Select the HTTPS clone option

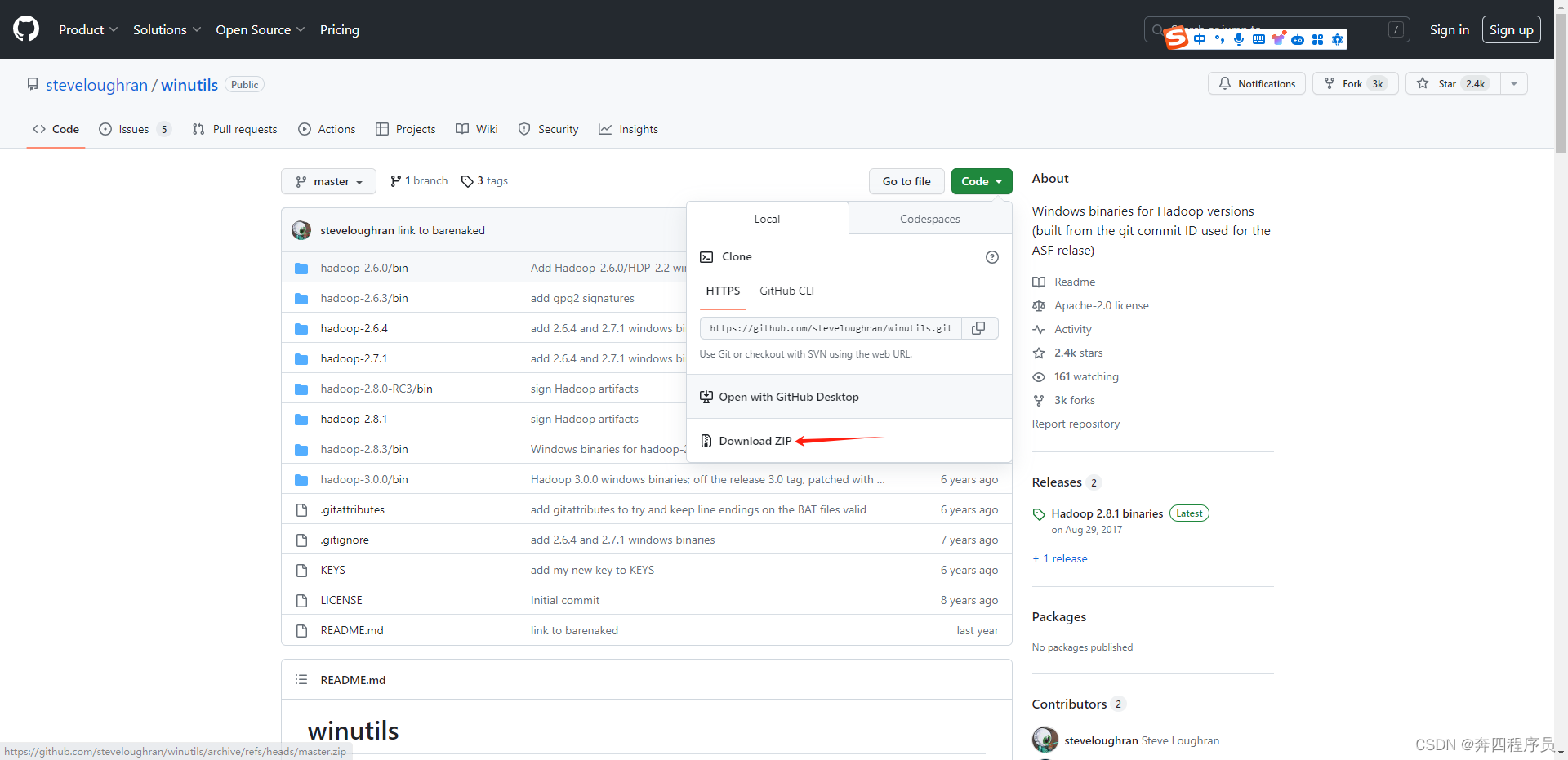coord(723,291)
